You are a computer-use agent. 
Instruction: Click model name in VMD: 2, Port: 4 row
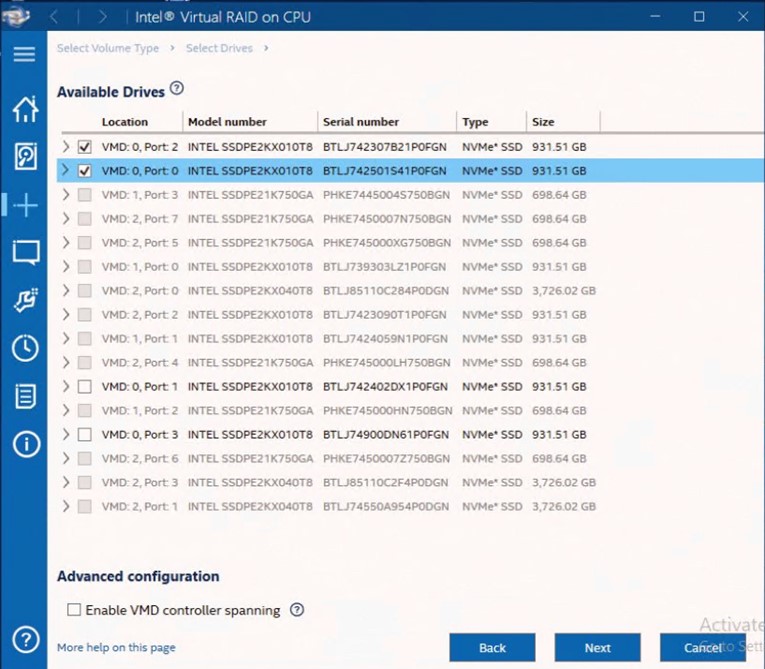click(x=250, y=363)
